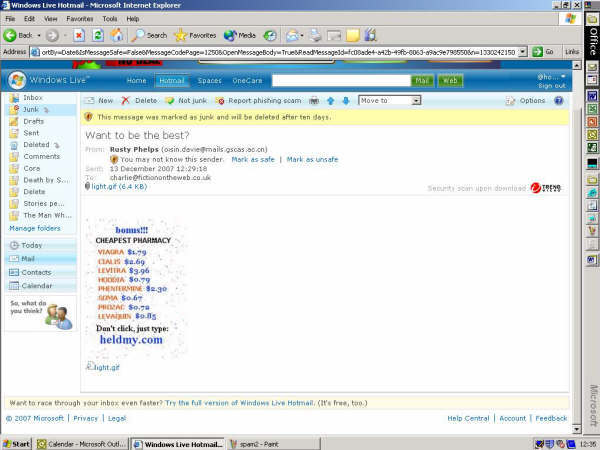Click Mark as unsafe link

(x=312, y=160)
